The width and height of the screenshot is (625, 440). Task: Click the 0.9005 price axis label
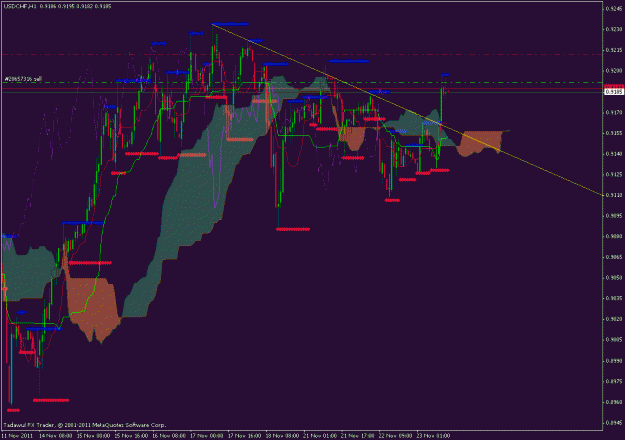click(x=614, y=340)
